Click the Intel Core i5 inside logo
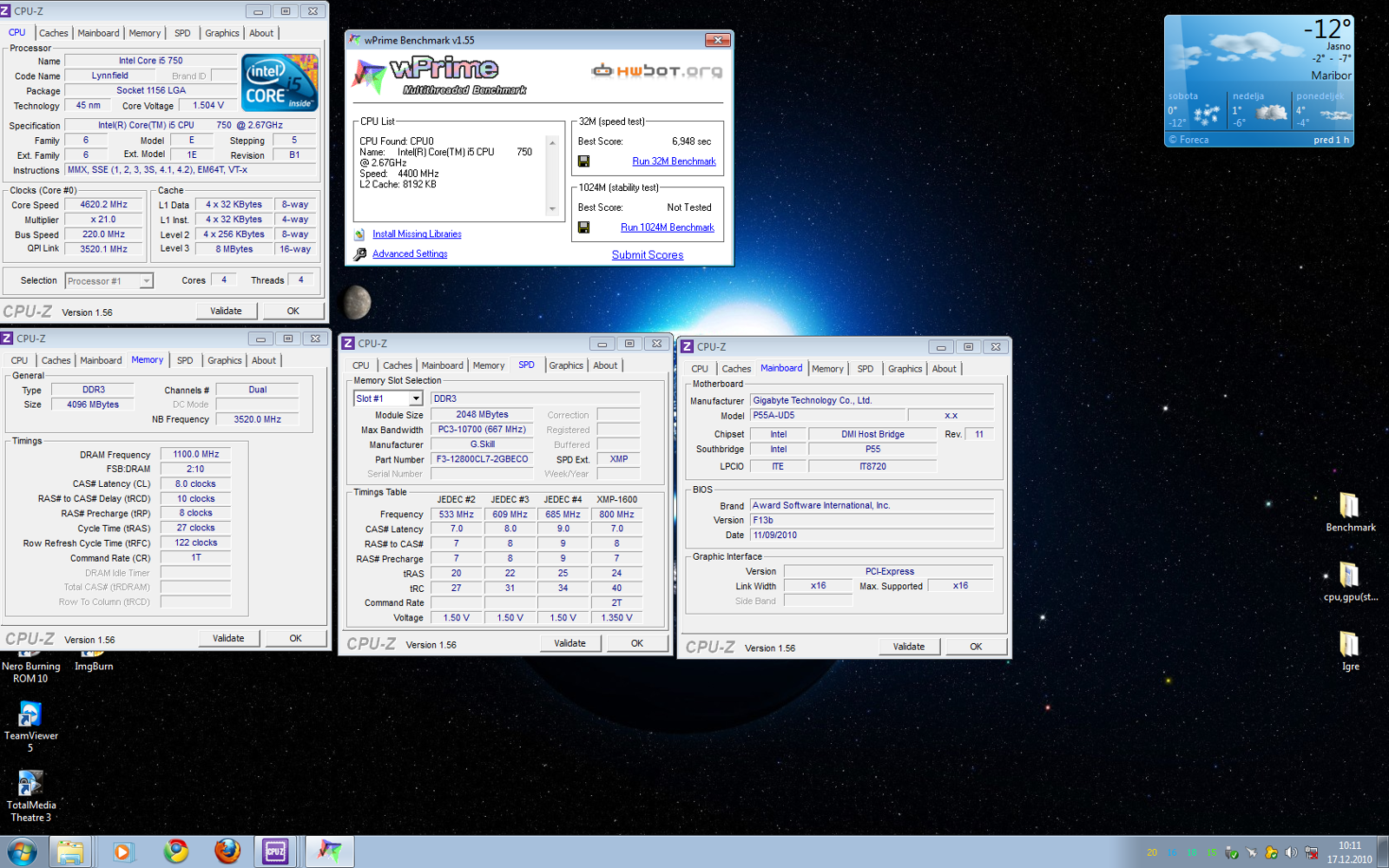Viewport: 1389px width, 868px height. [x=280, y=82]
